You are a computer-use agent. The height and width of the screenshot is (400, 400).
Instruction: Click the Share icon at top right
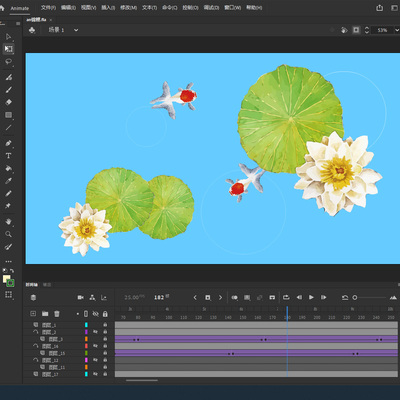(379, 8)
